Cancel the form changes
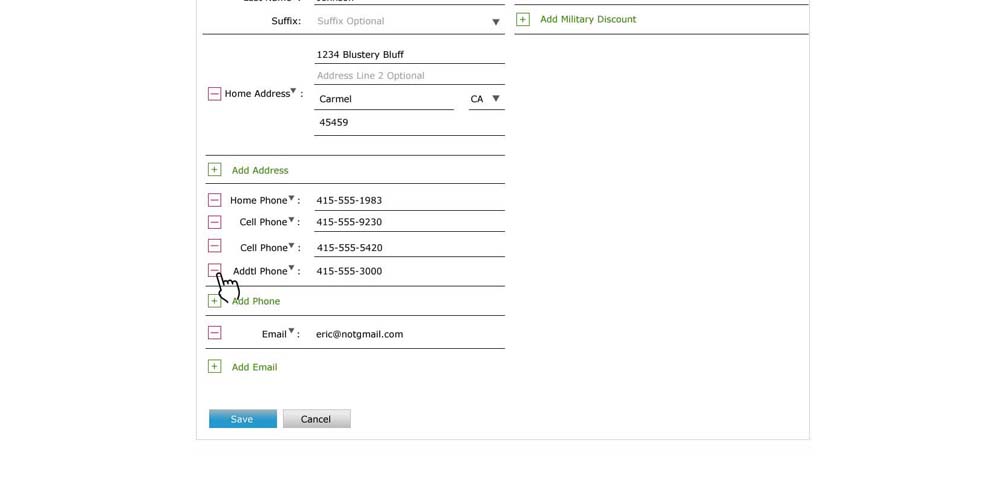Screen dimensions: 1000x500 coord(316,419)
